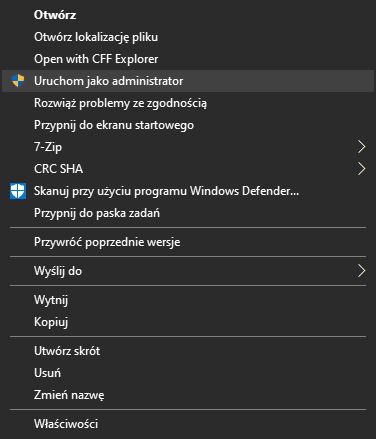Choose Otwórz lokalizację pliku
This screenshot has width=376, height=439.
188,37
